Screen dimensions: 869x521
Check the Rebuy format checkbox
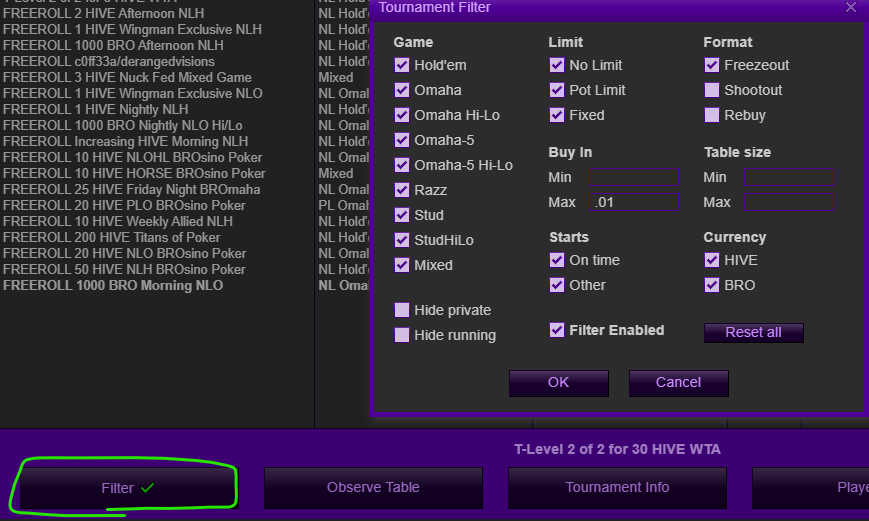point(712,115)
